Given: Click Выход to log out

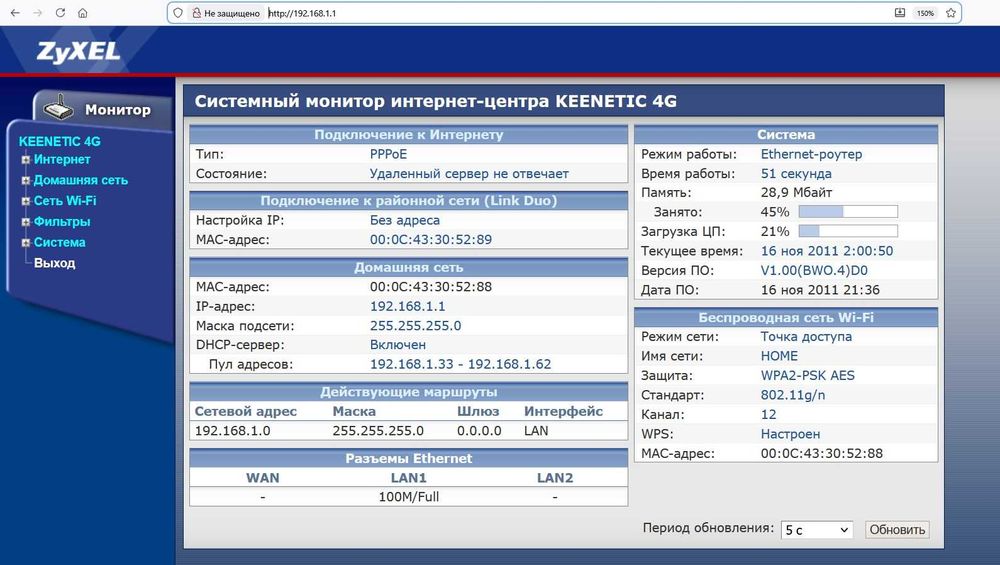Looking at the screenshot, I should pos(54,263).
